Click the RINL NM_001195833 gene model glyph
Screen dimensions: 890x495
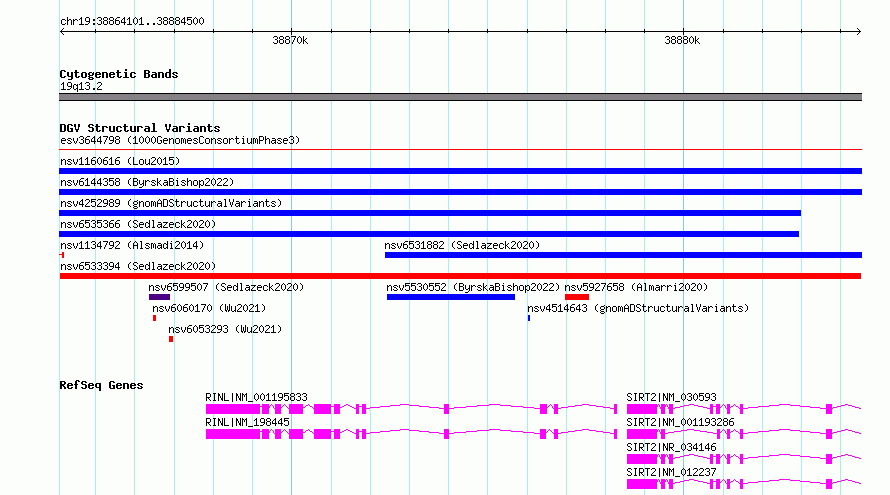(412, 409)
